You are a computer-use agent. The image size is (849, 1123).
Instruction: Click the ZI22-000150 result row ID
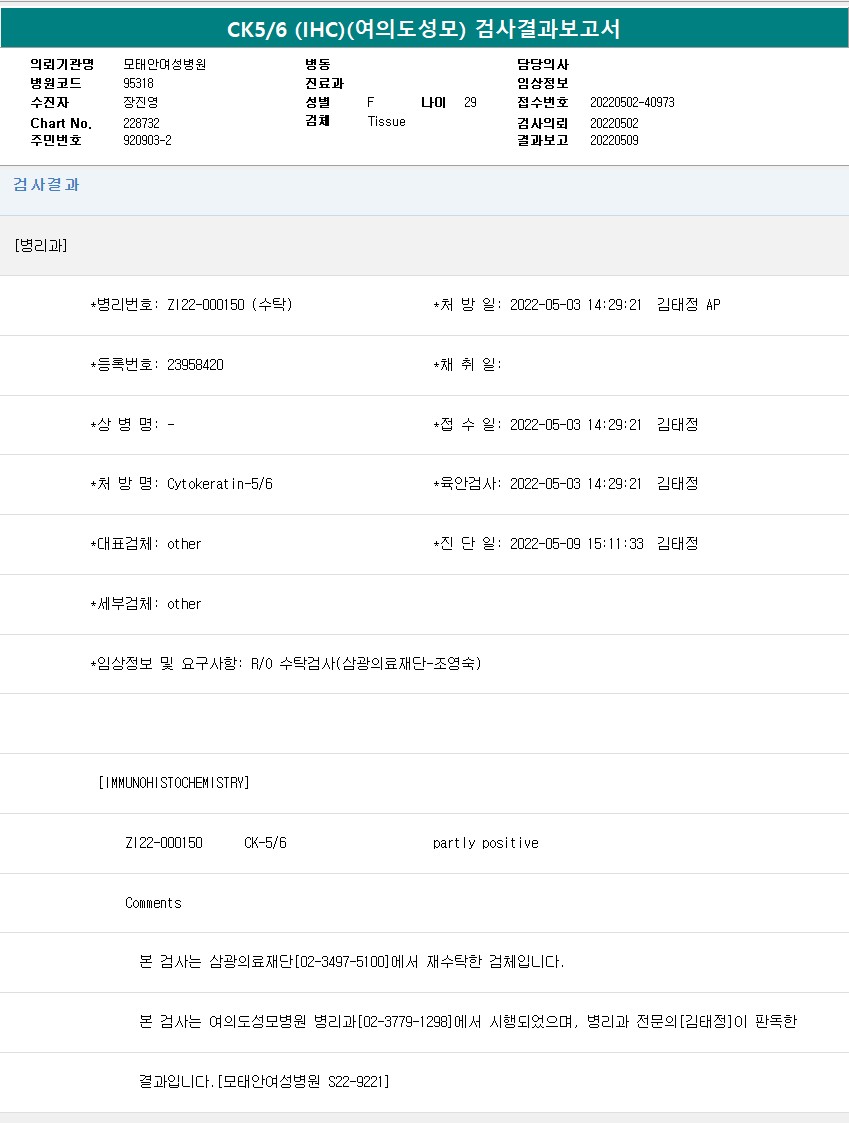[164, 843]
